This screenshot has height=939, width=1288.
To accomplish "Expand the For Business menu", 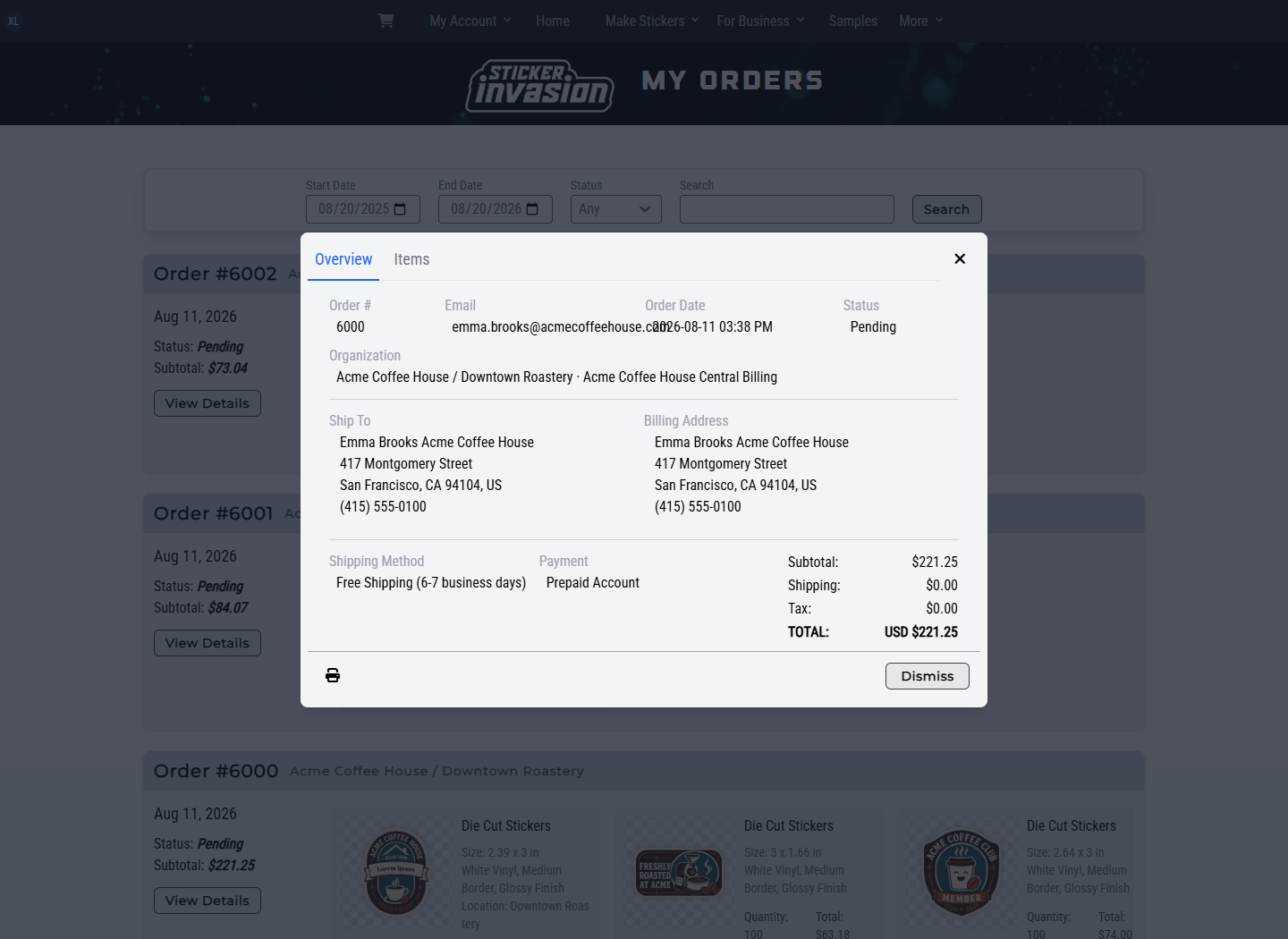I will 760,21.
